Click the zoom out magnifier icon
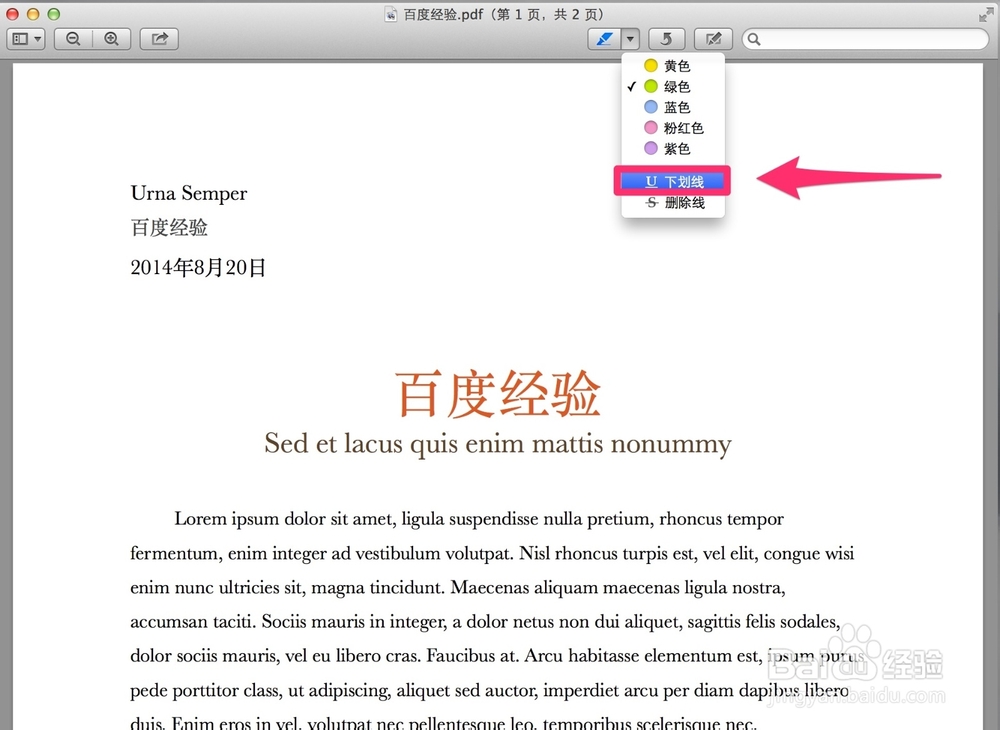Viewport: 1000px width, 730px height. (x=73, y=39)
